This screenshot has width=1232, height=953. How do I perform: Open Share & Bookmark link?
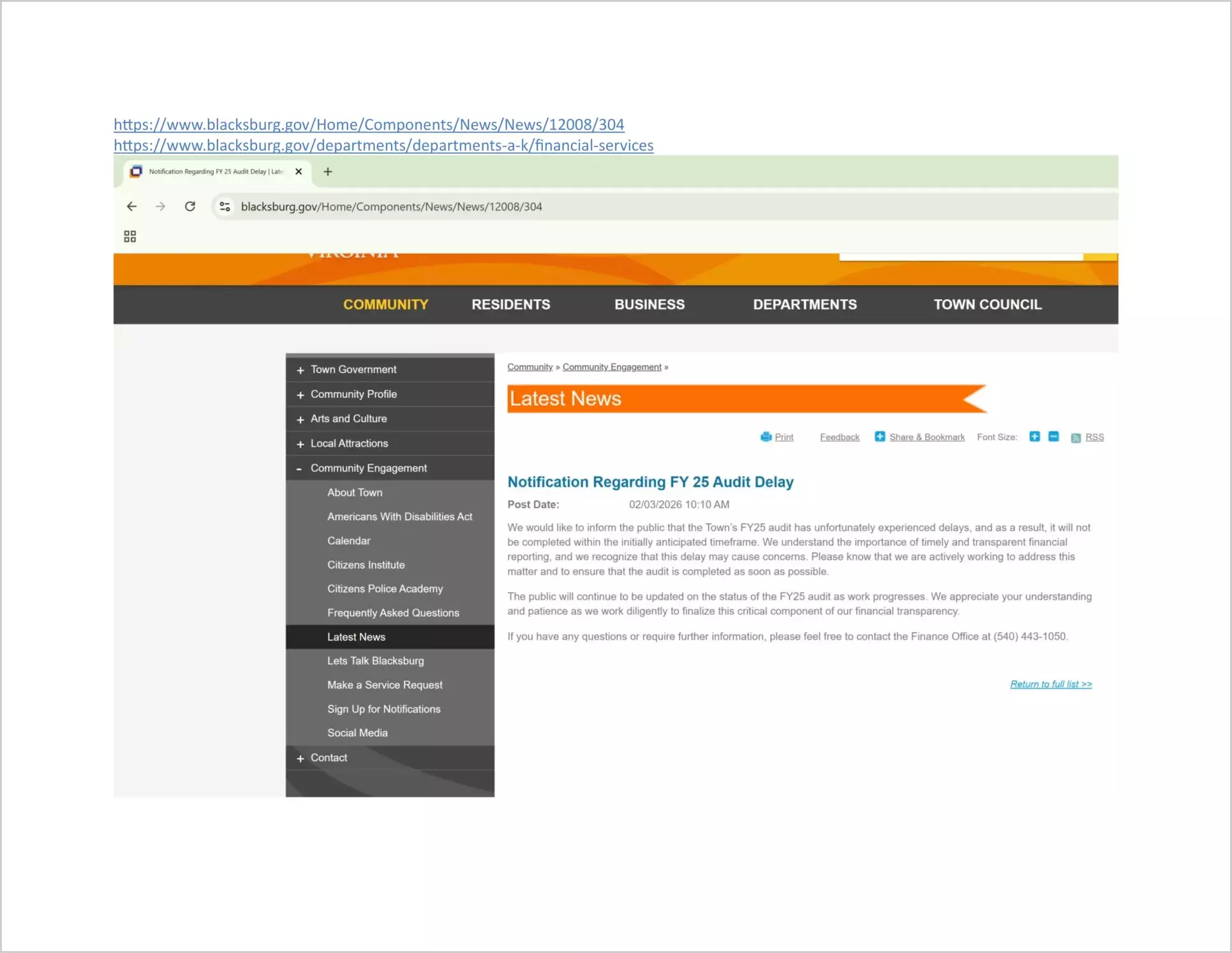[926, 437]
